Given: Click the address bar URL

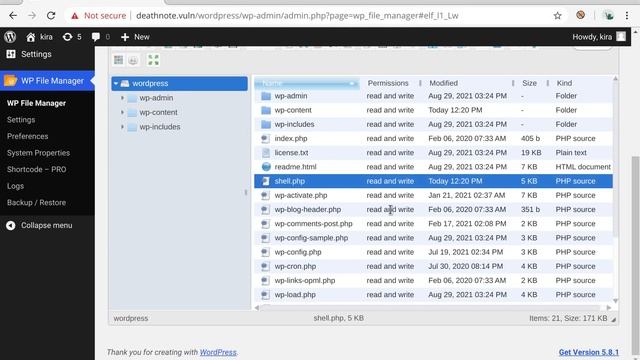Looking at the screenshot, I should [x=297, y=16].
